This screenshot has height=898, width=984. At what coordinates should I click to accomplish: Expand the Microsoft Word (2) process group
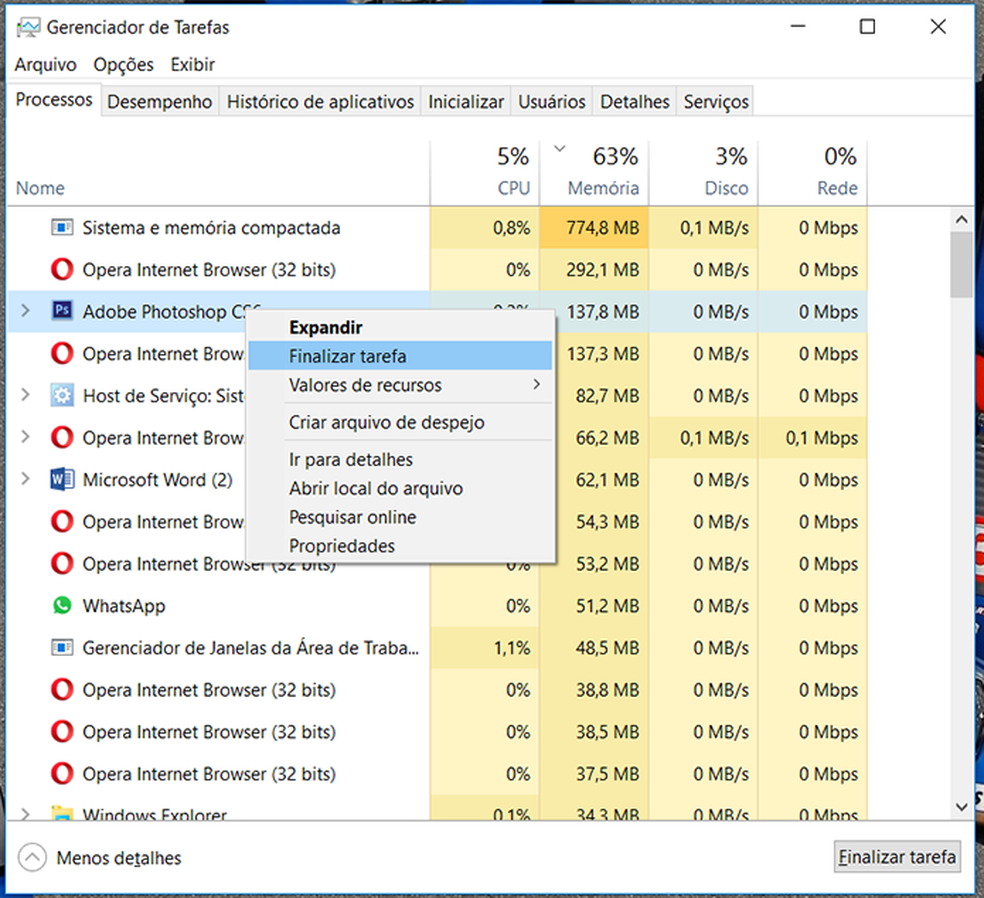coord(26,480)
